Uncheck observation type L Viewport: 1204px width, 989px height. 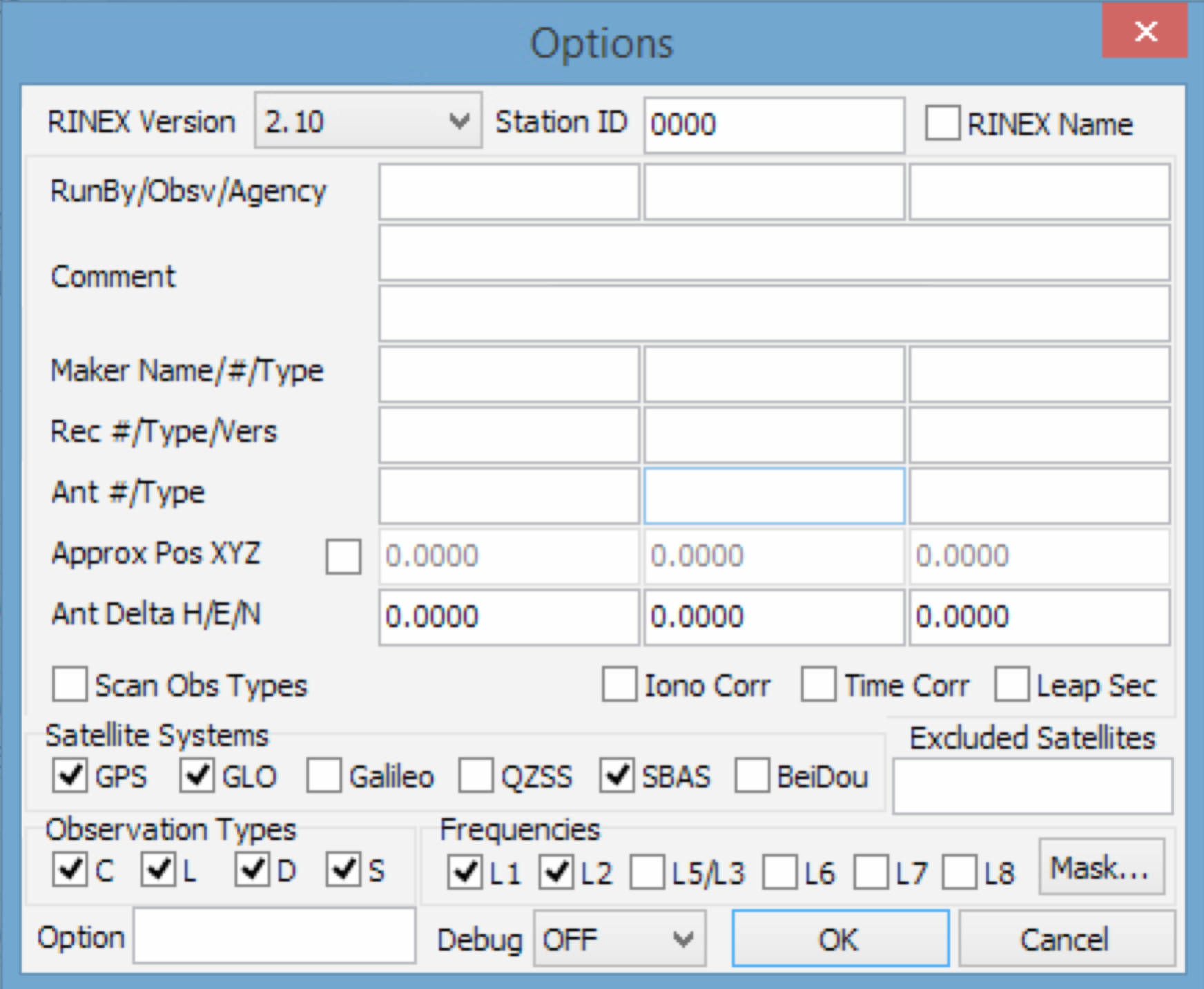[x=159, y=870]
